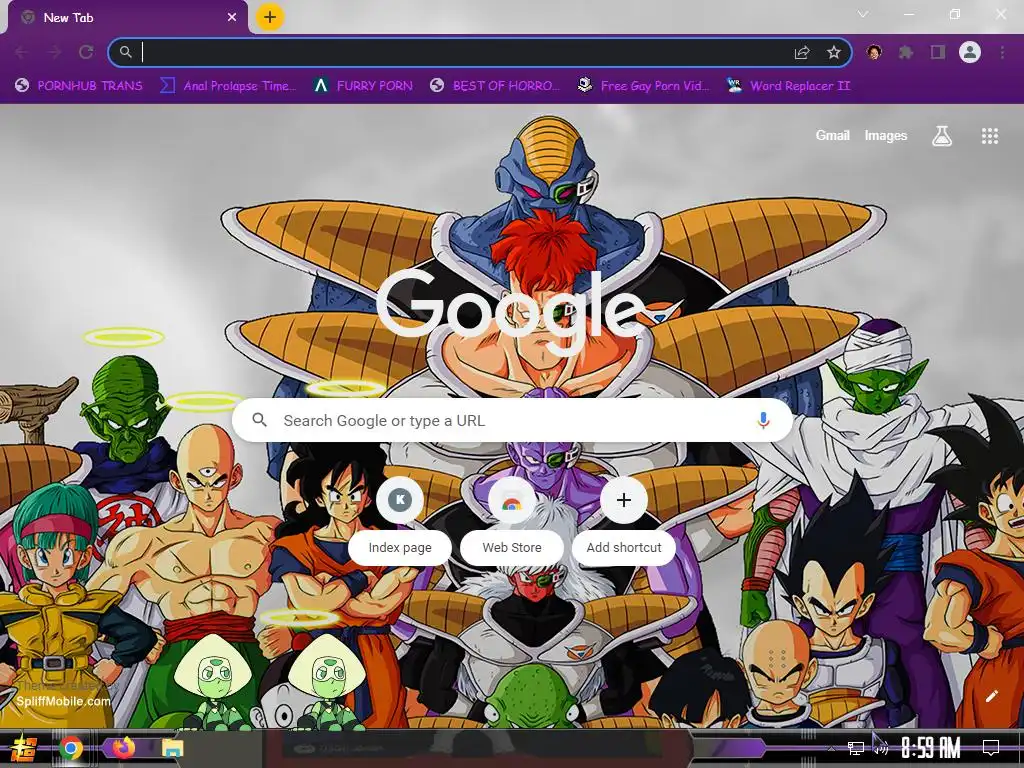Go back with the back arrow
1024x768 pixels.
(x=21, y=52)
